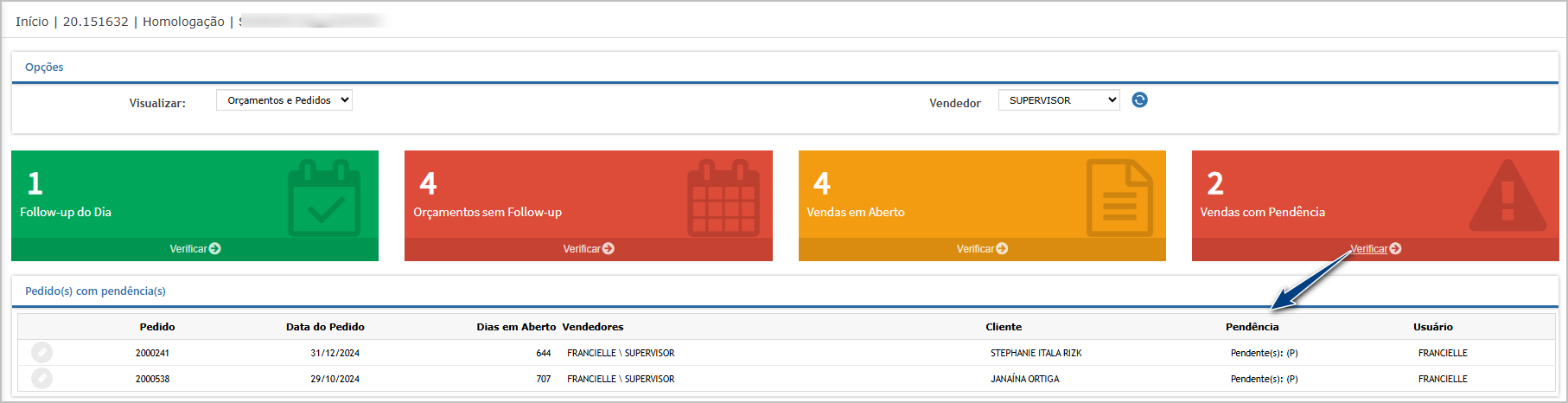The height and width of the screenshot is (403, 1568).
Task: Click the calendar grid icon on Orçamentos card
Action: click(723, 198)
